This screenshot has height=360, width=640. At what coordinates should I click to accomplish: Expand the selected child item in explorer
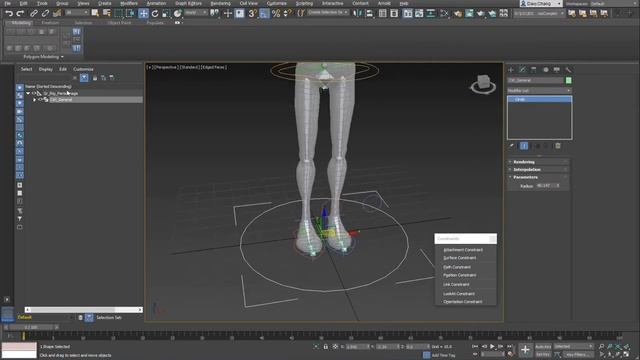tap(35, 100)
